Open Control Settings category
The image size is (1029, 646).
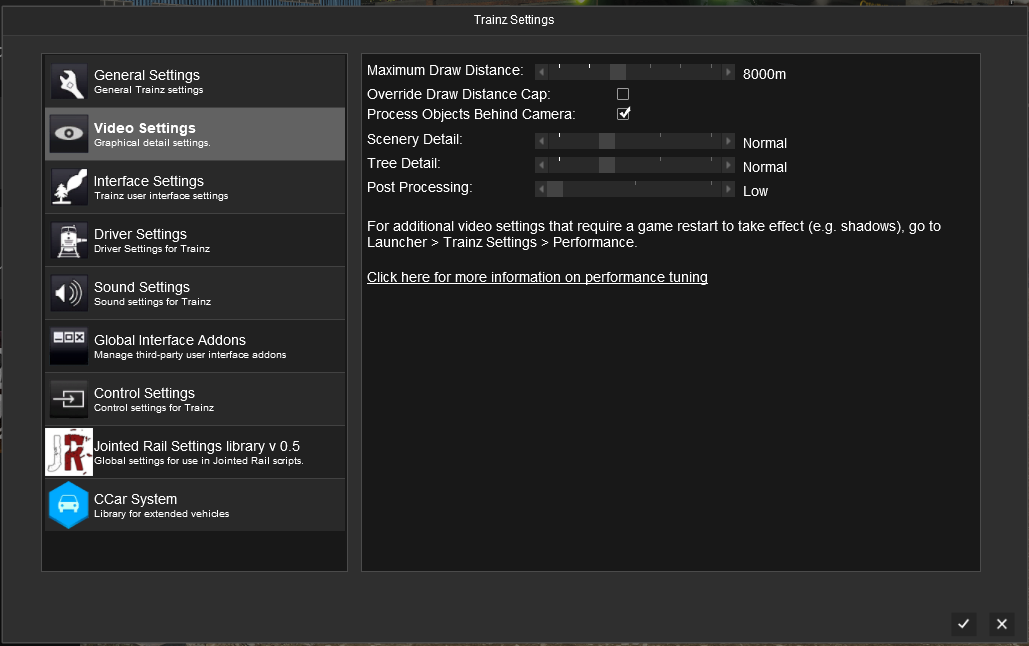pyautogui.click(x=195, y=399)
